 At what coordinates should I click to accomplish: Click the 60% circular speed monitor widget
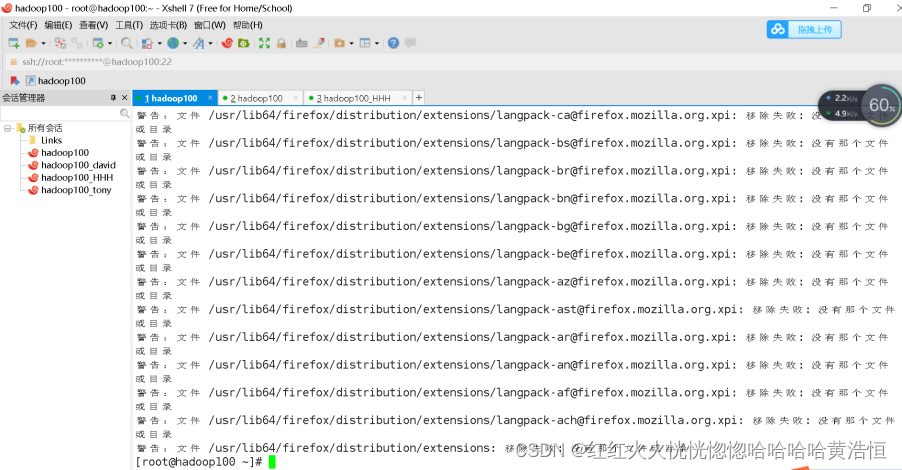881,105
